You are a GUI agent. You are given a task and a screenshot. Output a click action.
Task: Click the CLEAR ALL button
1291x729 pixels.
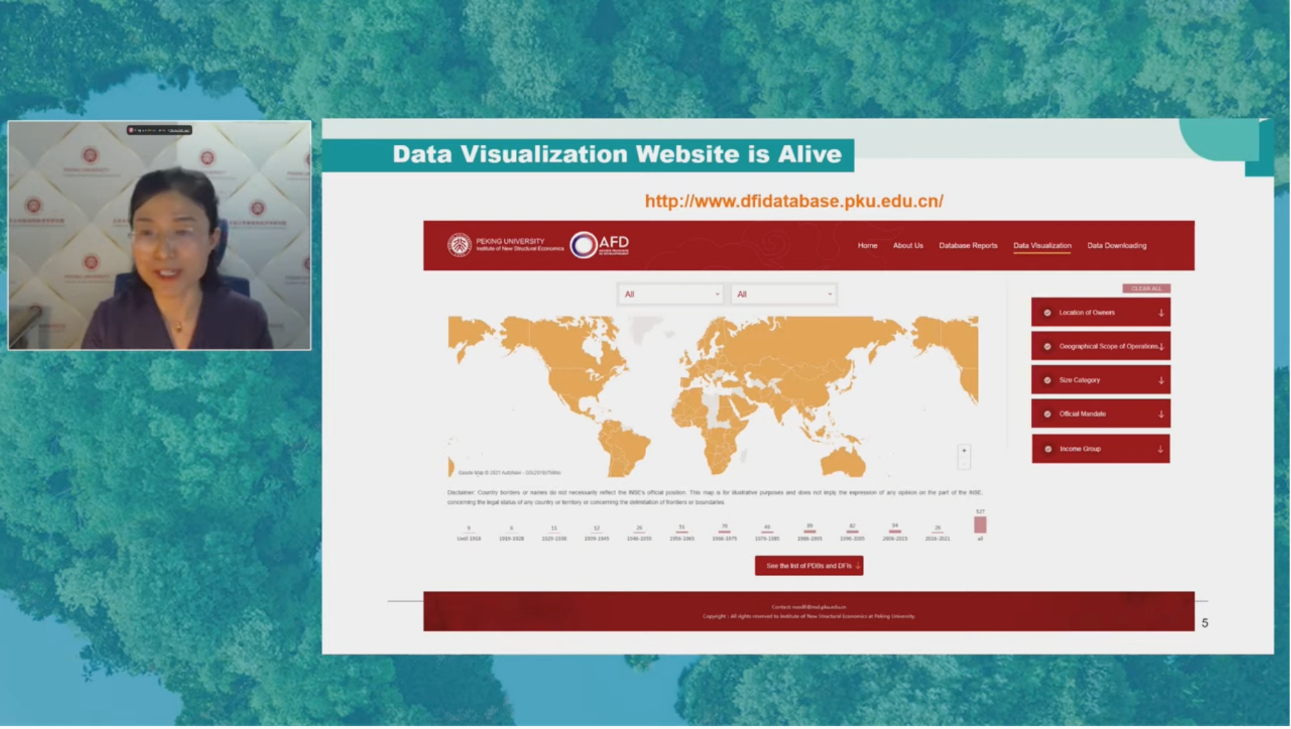(1146, 289)
